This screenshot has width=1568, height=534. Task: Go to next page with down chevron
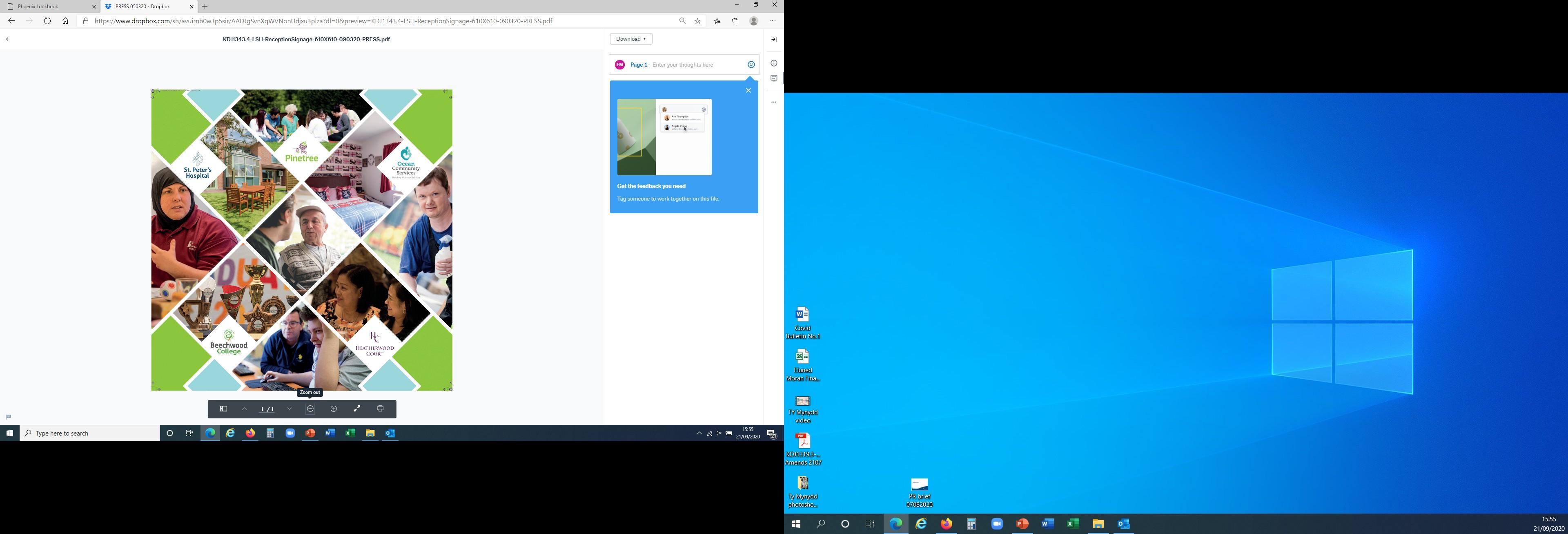290,409
